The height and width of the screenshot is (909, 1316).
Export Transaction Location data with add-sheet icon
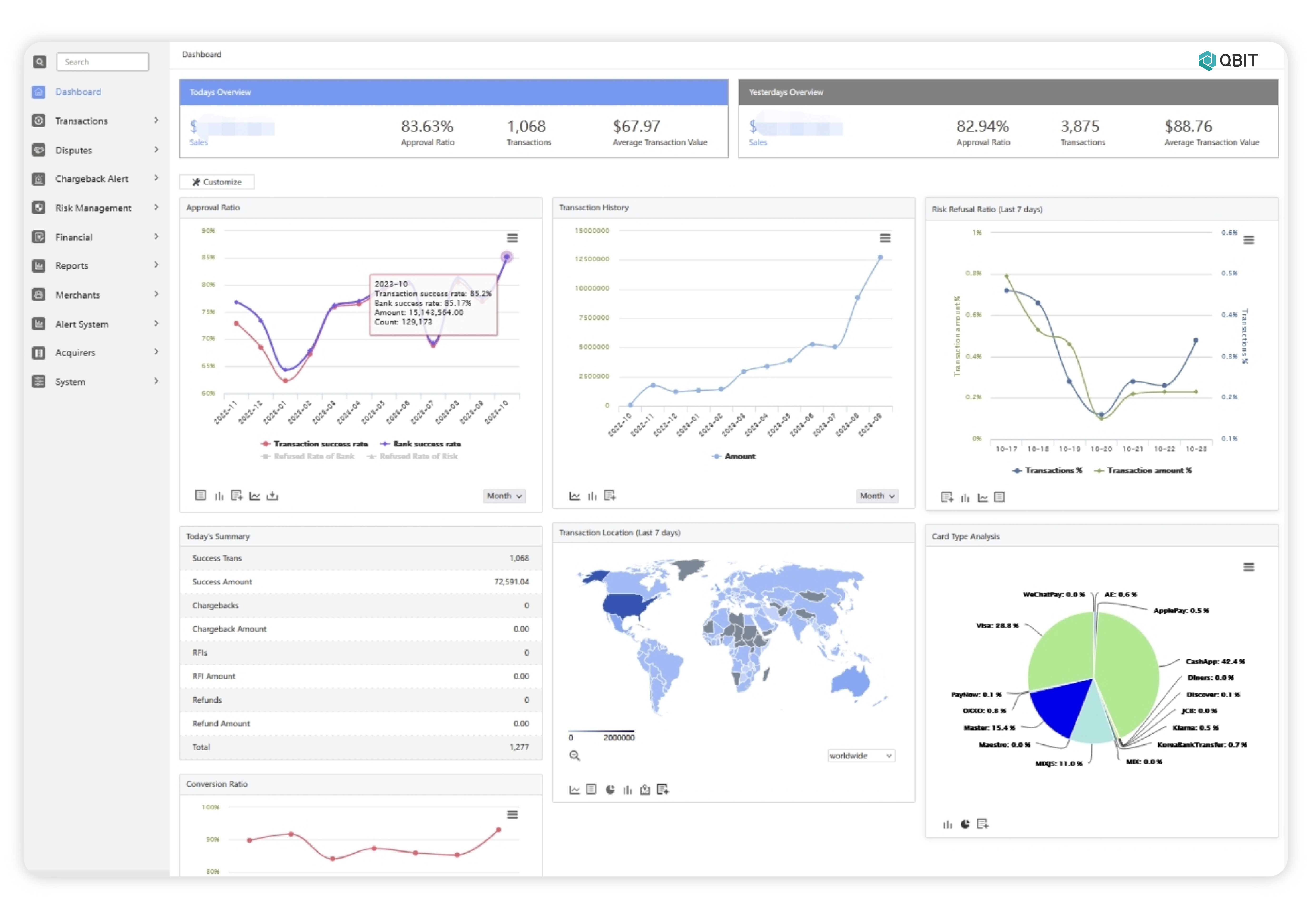(663, 789)
